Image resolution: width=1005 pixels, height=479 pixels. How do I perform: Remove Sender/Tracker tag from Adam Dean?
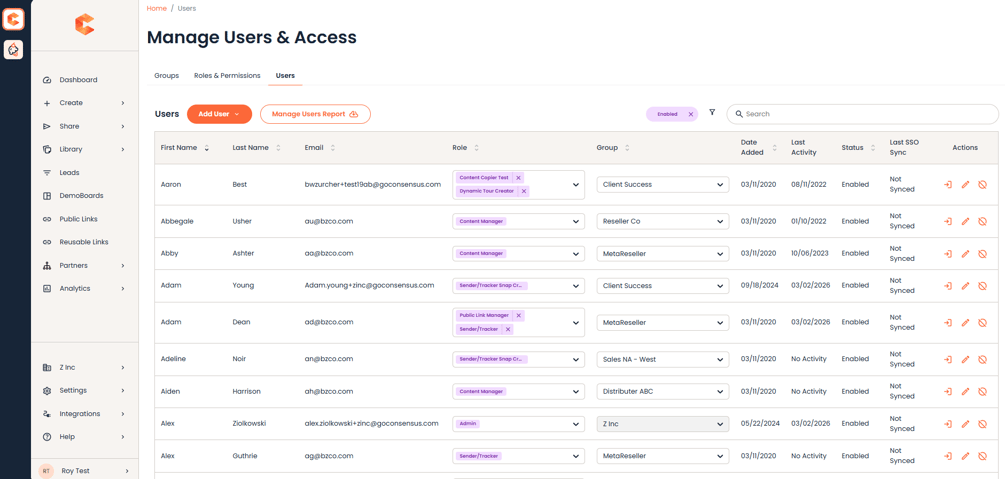pyautogui.click(x=508, y=329)
